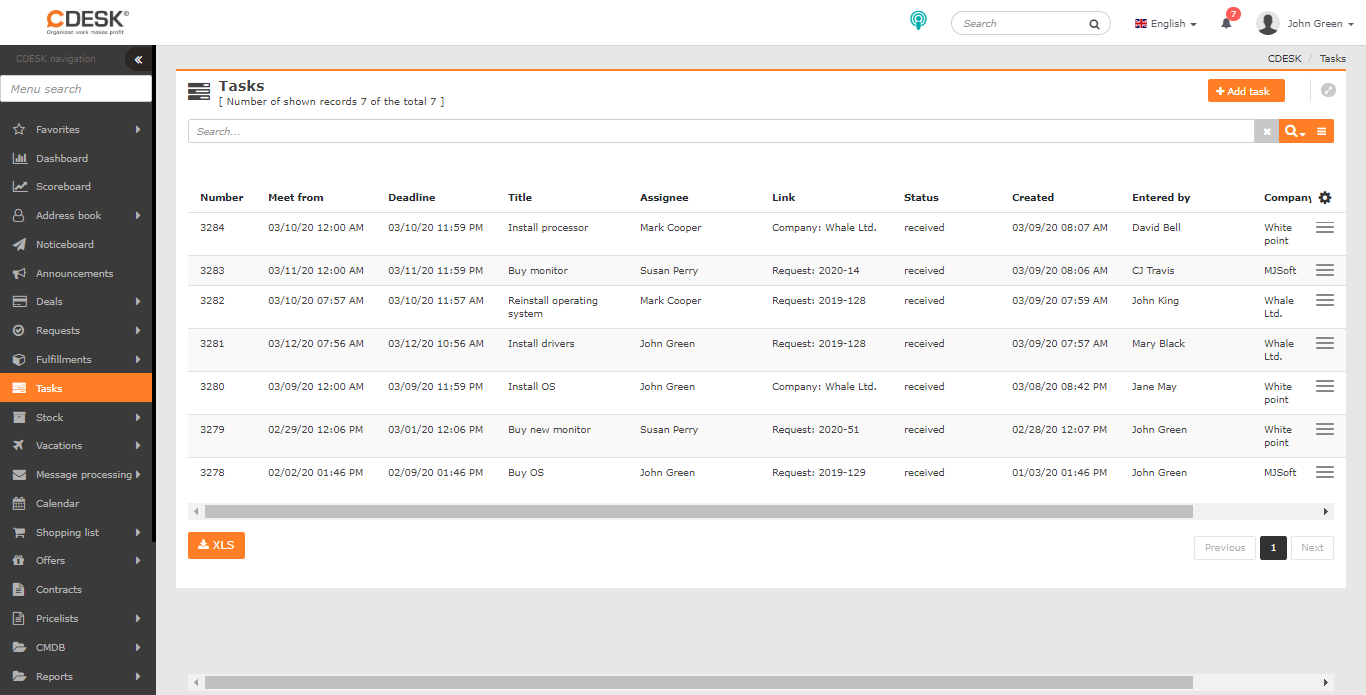This screenshot has height=695, width=1366.
Task: Click the Dashboard chart icon
Action: click(19, 158)
